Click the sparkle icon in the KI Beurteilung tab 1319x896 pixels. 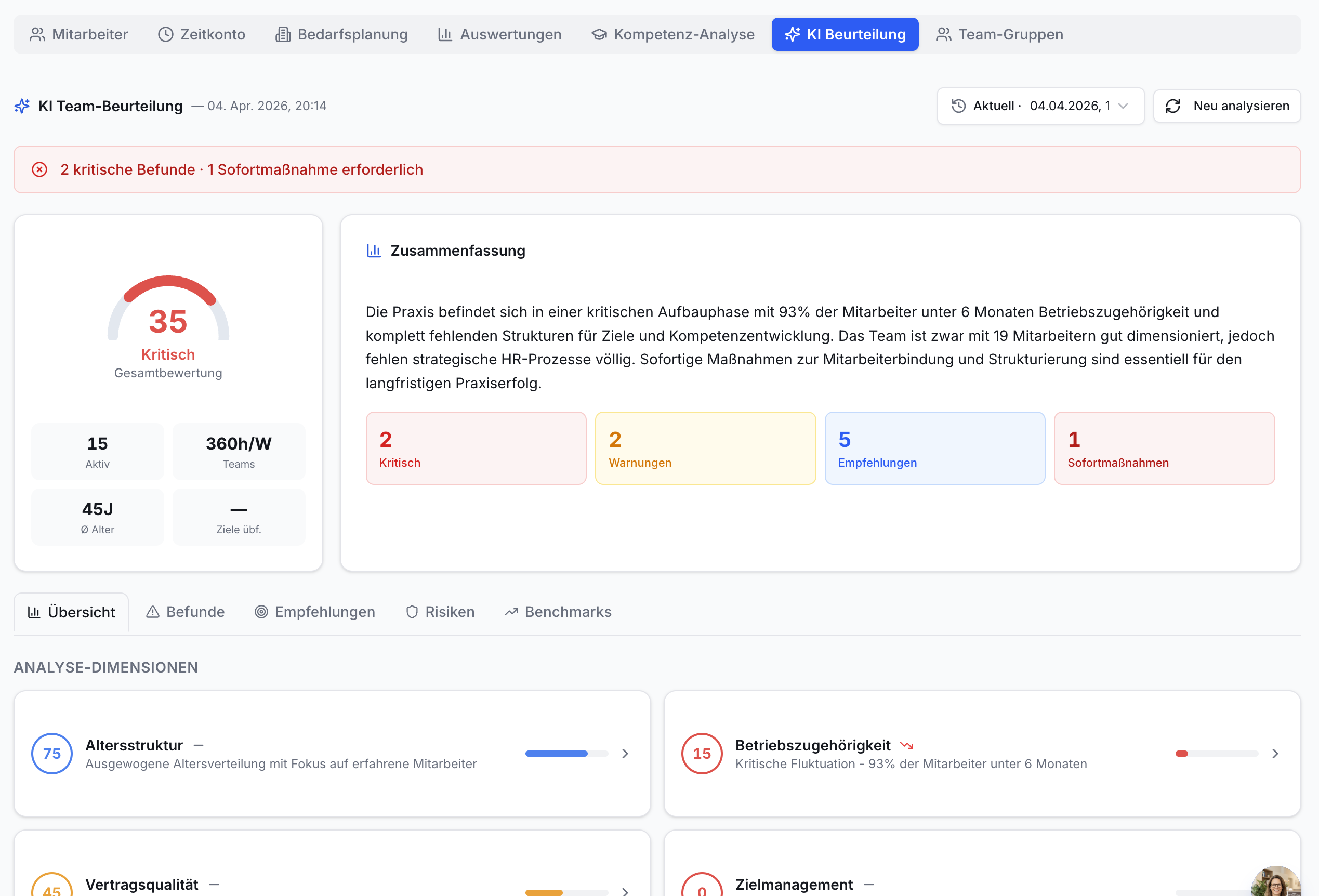tap(793, 35)
